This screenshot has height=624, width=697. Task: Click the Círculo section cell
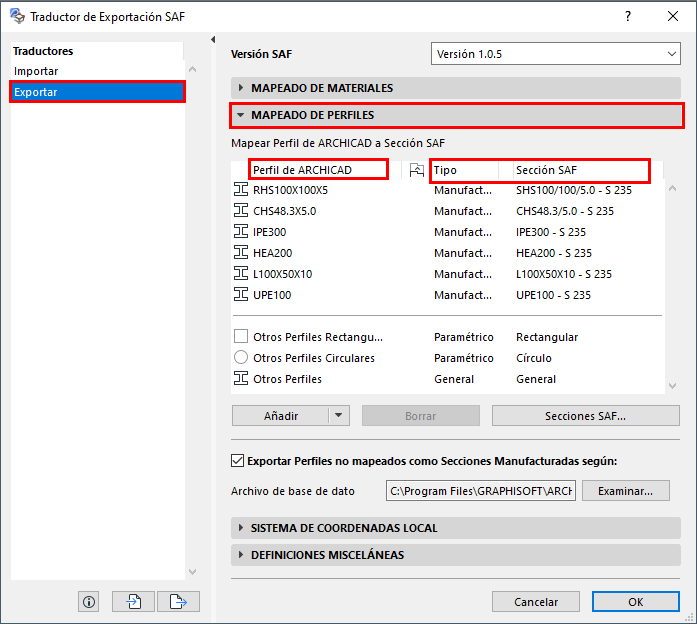click(x=533, y=358)
